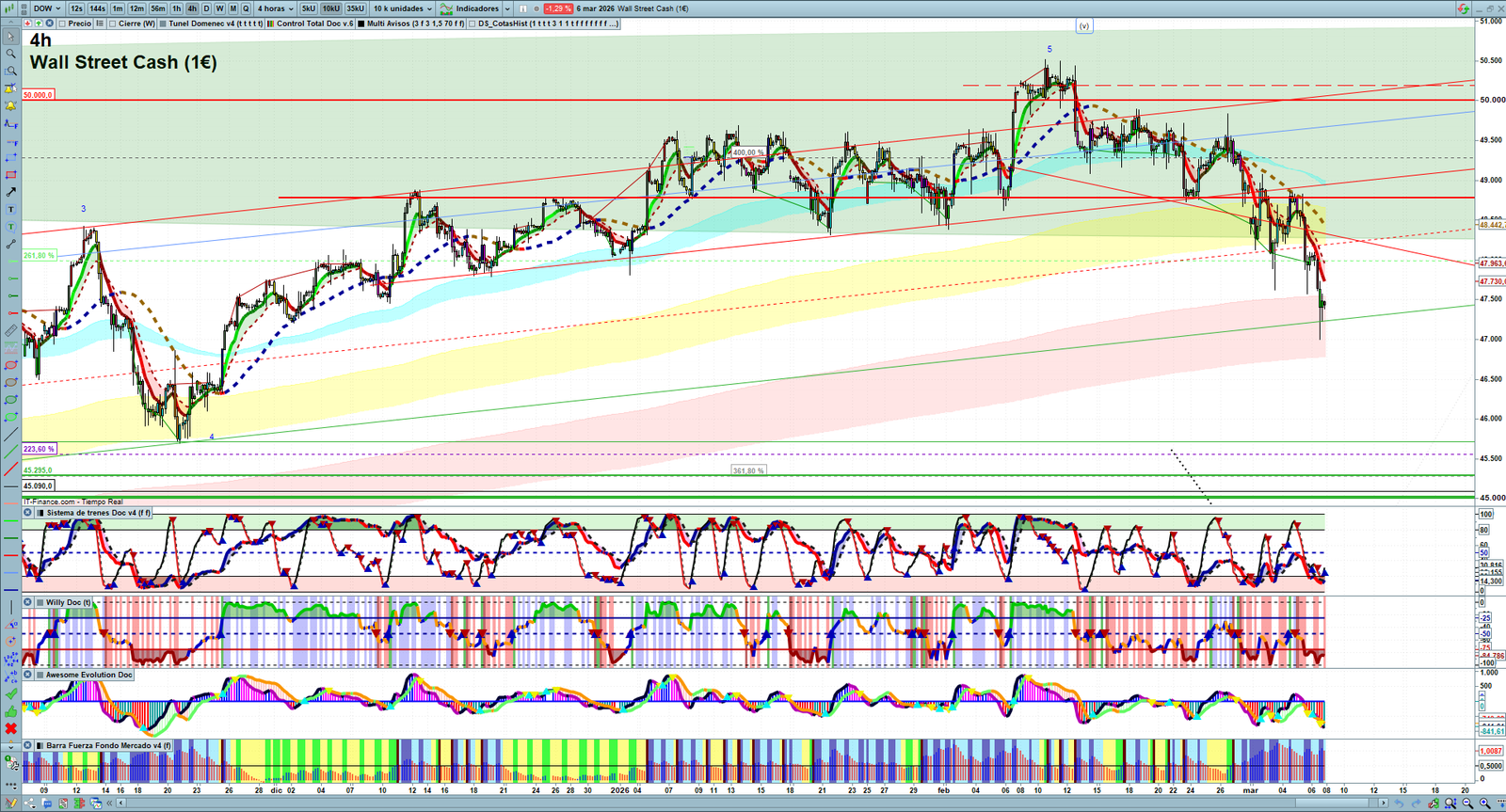Switch to the 1h timeframe
Screen dimensions: 1506x812
pyautogui.click(x=176, y=8)
